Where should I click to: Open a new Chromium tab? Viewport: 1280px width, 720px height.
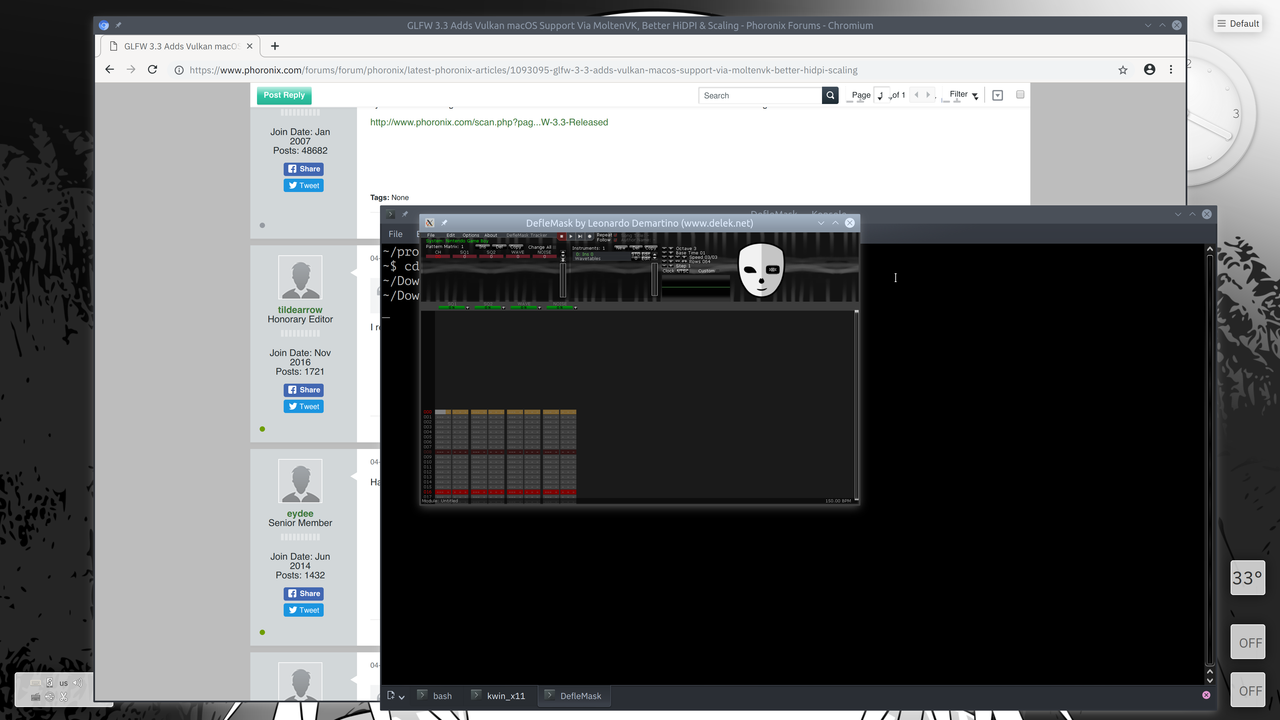point(275,46)
